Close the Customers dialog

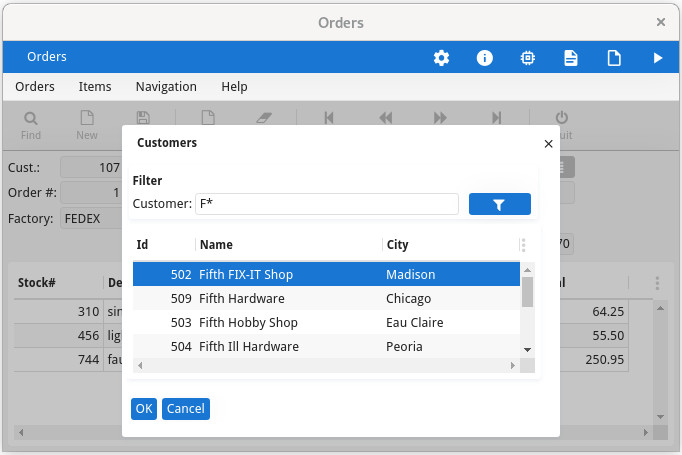tap(548, 144)
